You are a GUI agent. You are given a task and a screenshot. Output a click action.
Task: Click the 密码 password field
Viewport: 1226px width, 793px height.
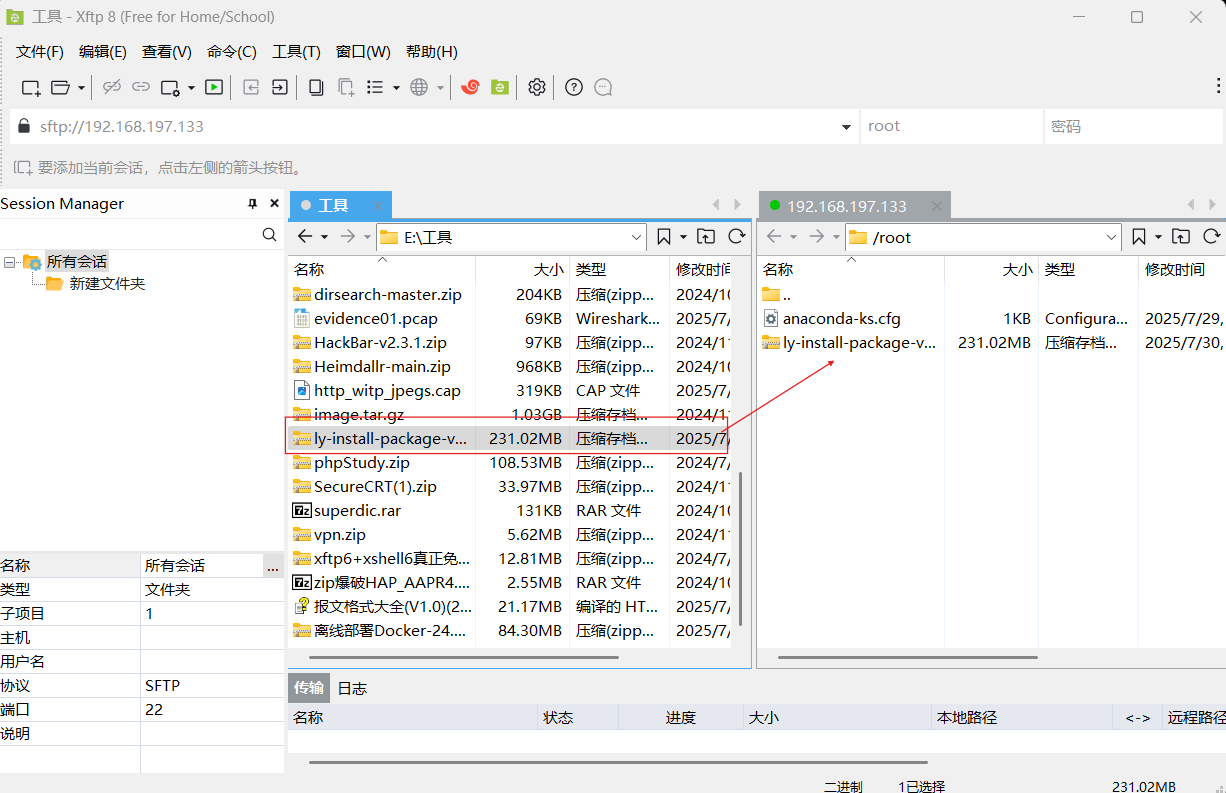pos(1134,127)
